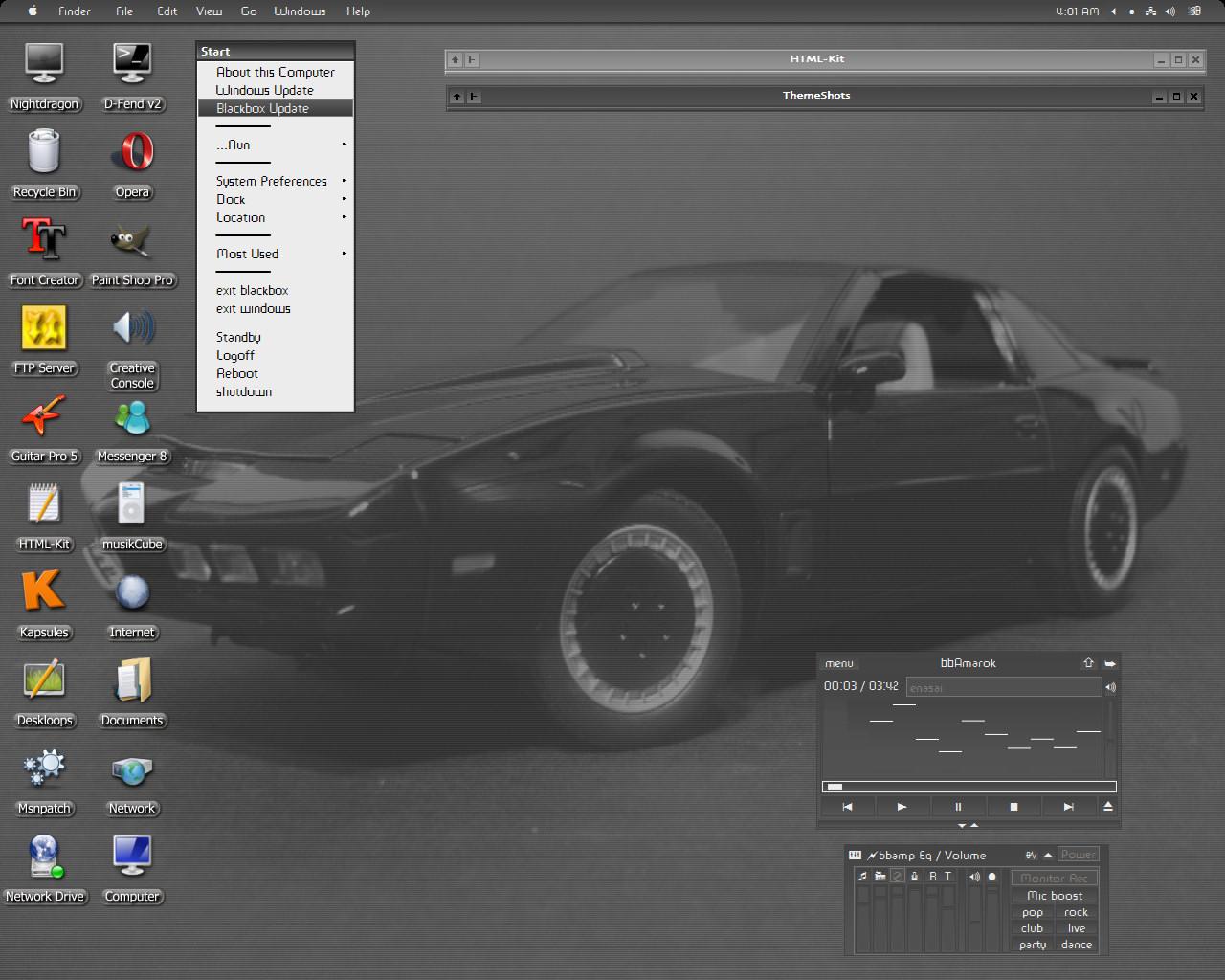This screenshot has height=980, width=1225.
Task: Open the Font Creator desktop icon
Action: tap(44, 241)
